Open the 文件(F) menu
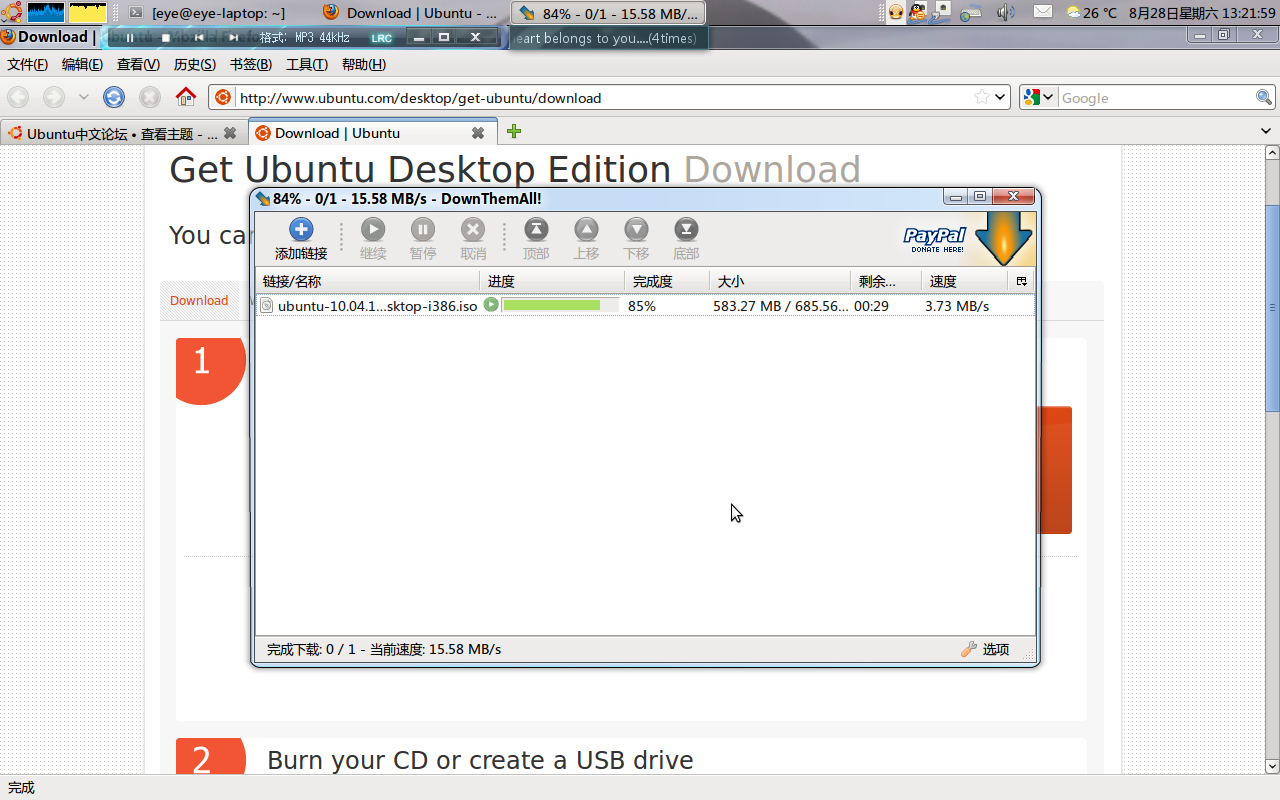 coord(28,64)
